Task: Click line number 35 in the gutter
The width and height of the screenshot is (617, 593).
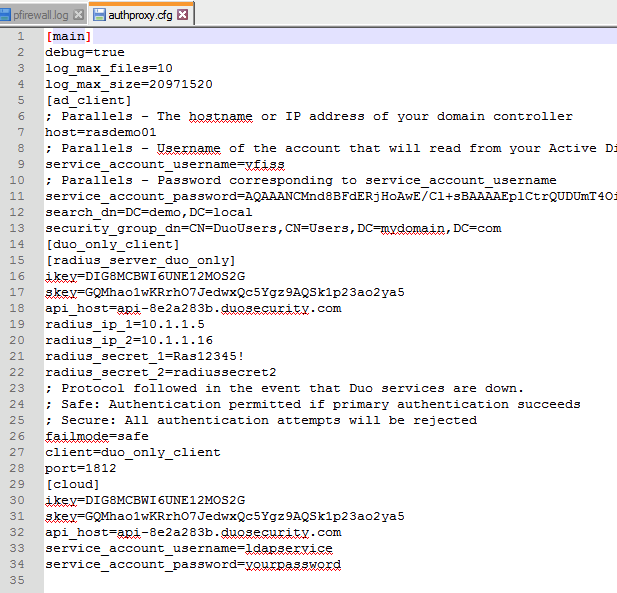Action: click(x=17, y=580)
